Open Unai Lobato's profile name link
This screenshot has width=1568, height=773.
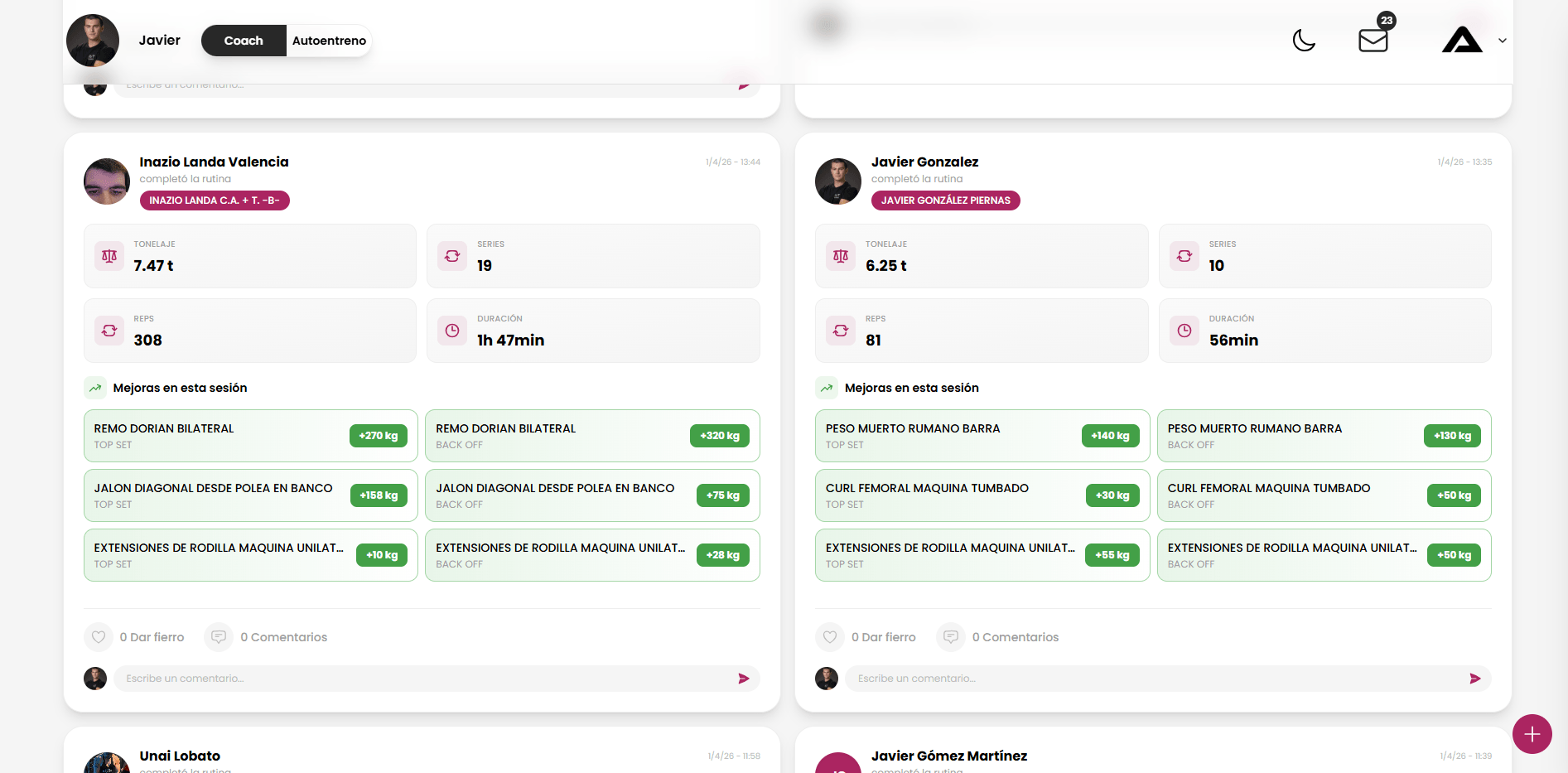(180, 756)
